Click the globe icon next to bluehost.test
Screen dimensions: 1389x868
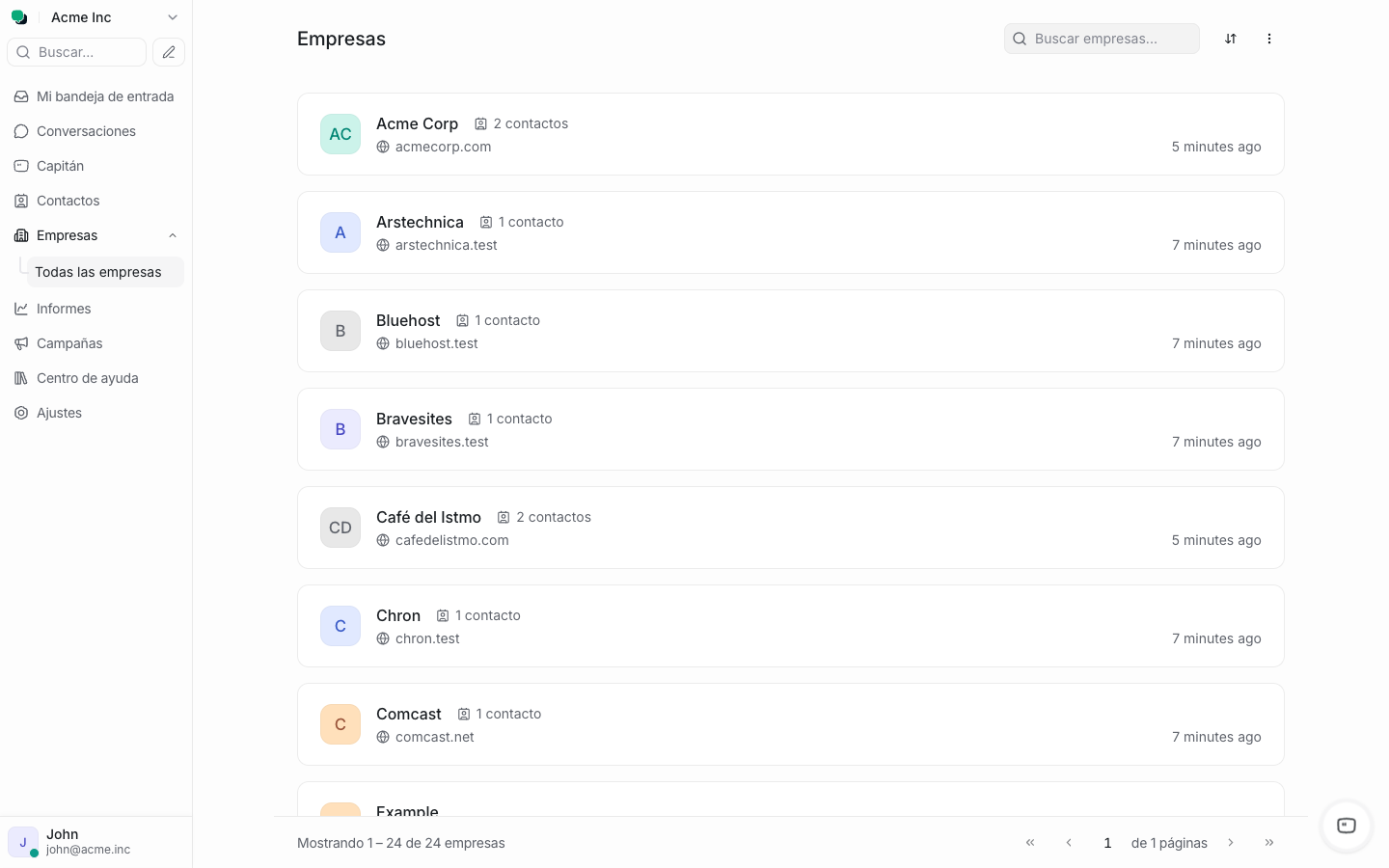[383, 343]
